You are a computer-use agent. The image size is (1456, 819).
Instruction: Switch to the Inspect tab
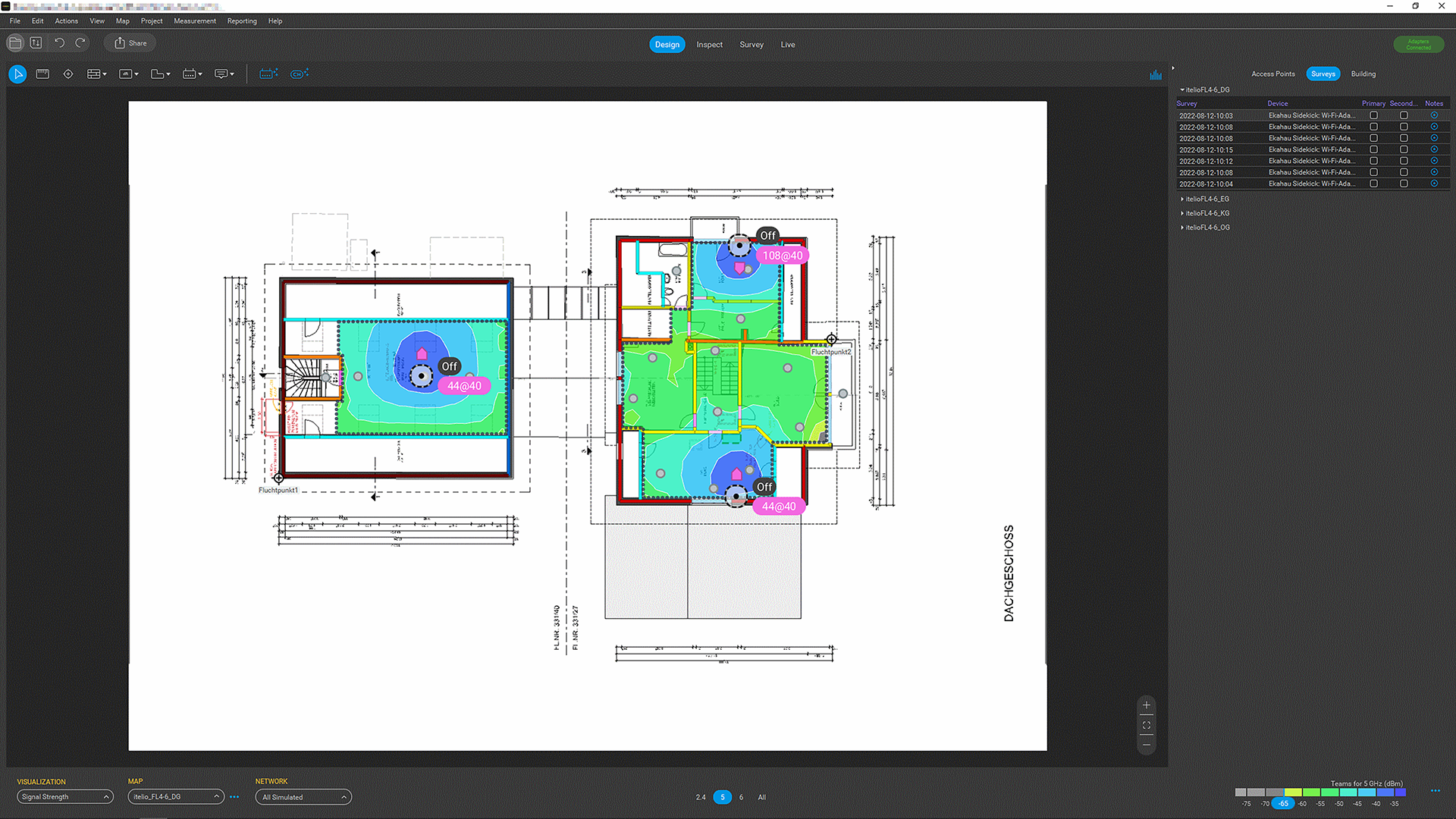[710, 45]
